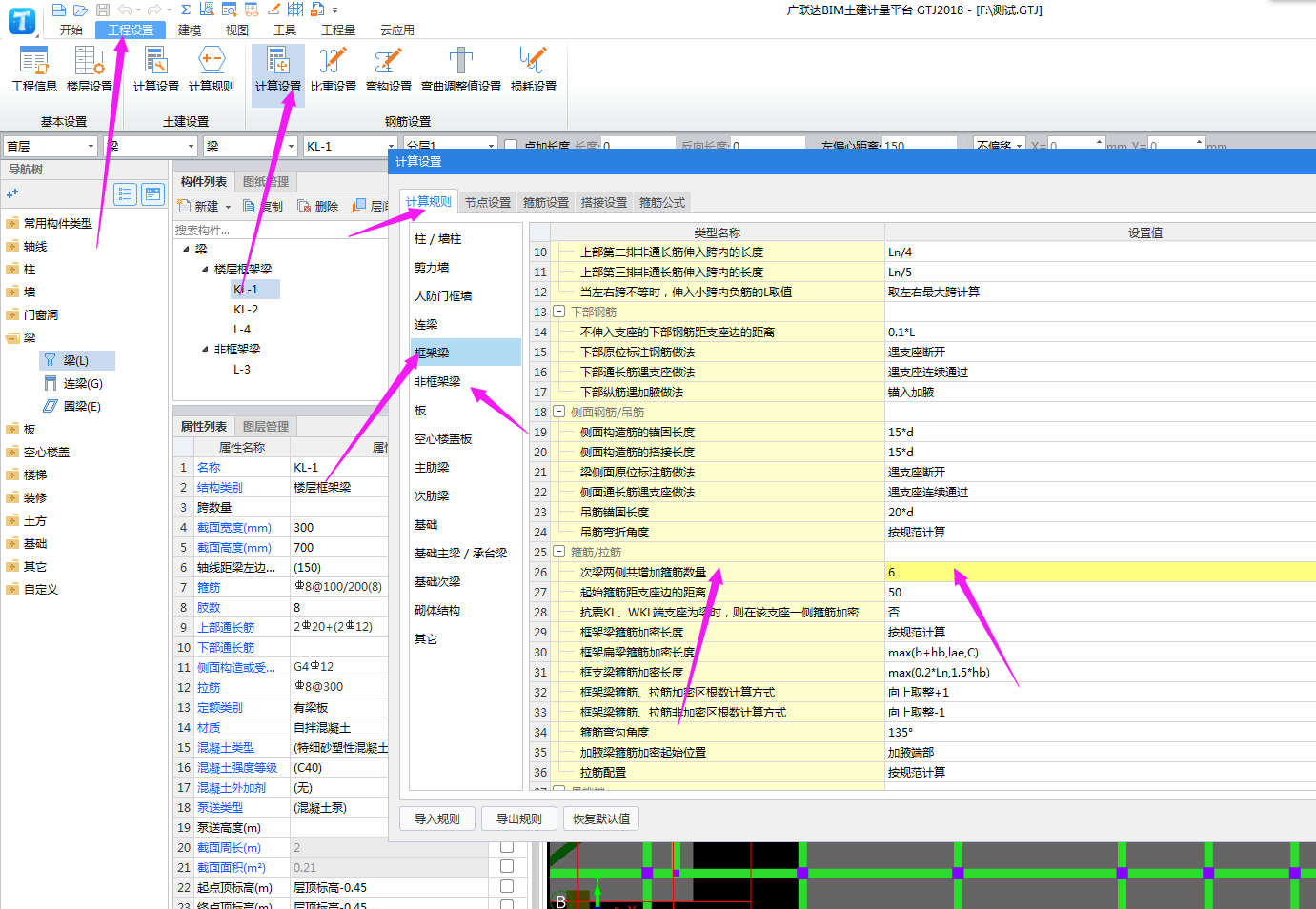Click the 导出规则 button

coord(519,818)
